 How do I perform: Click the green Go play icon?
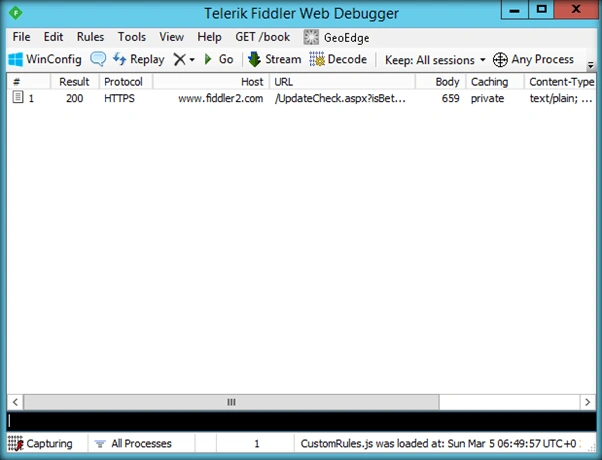[x=208, y=59]
